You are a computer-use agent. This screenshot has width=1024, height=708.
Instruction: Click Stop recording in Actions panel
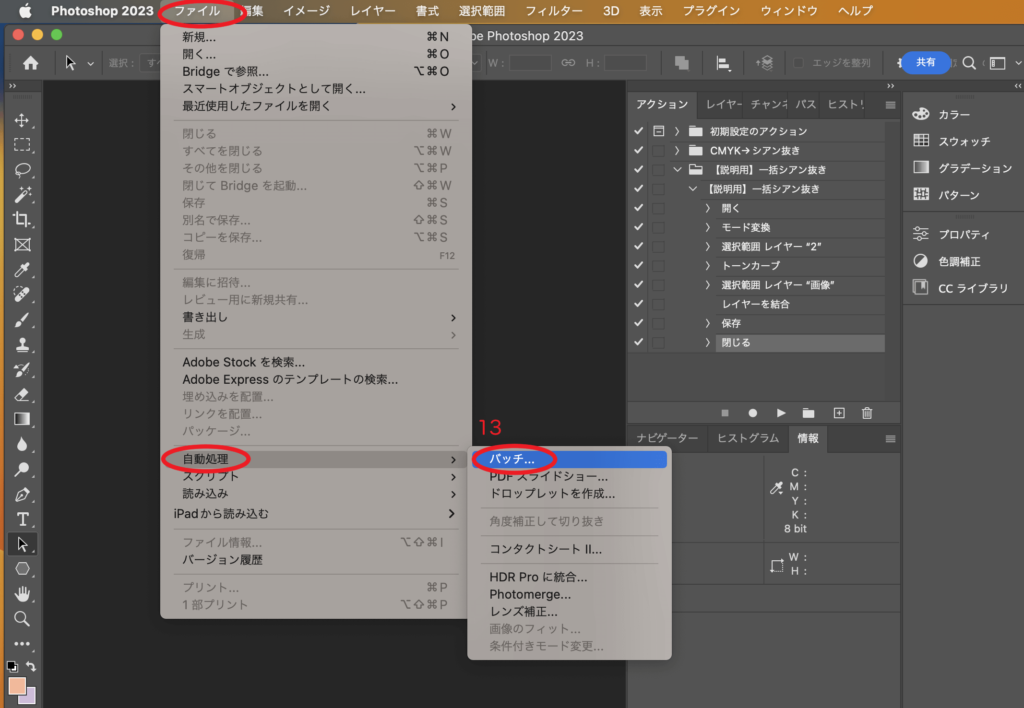(x=724, y=413)
